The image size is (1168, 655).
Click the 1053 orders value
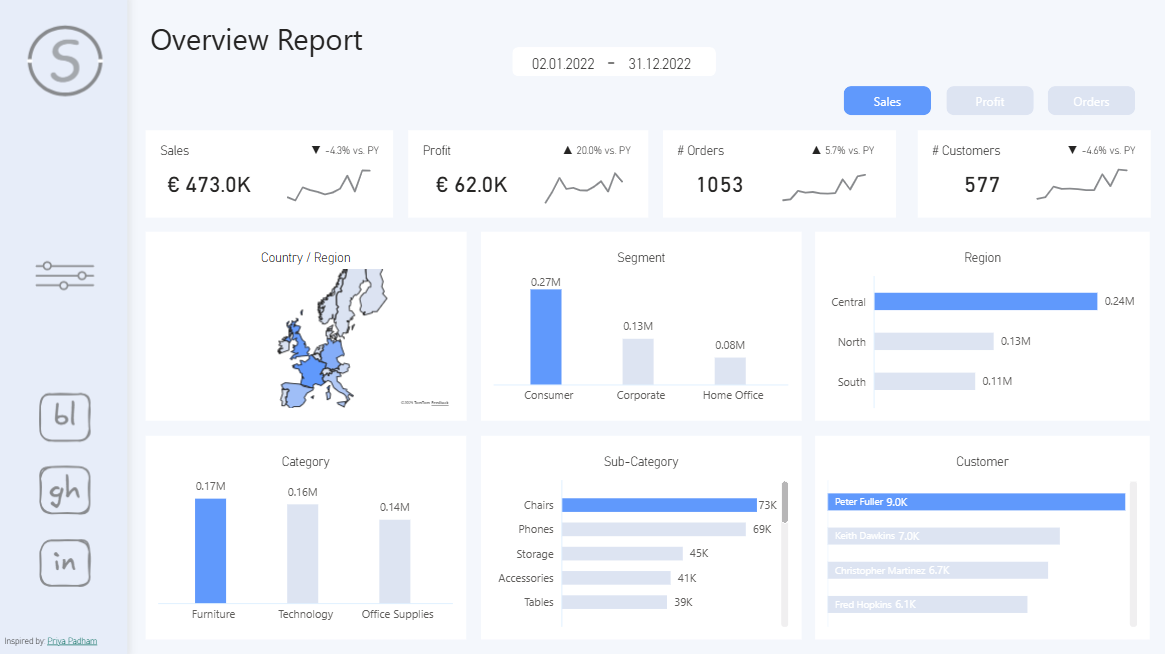(x=720, y=185)
